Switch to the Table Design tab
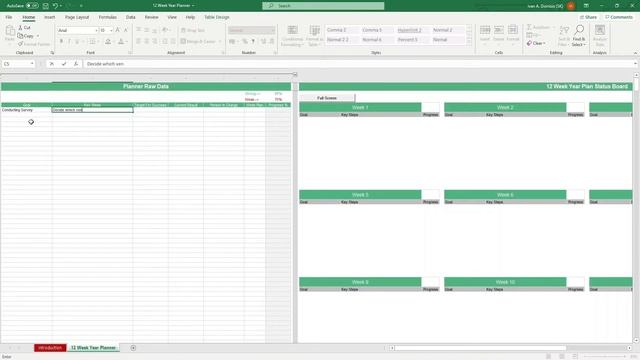This screenshot has width=640, height=360. 217,17
